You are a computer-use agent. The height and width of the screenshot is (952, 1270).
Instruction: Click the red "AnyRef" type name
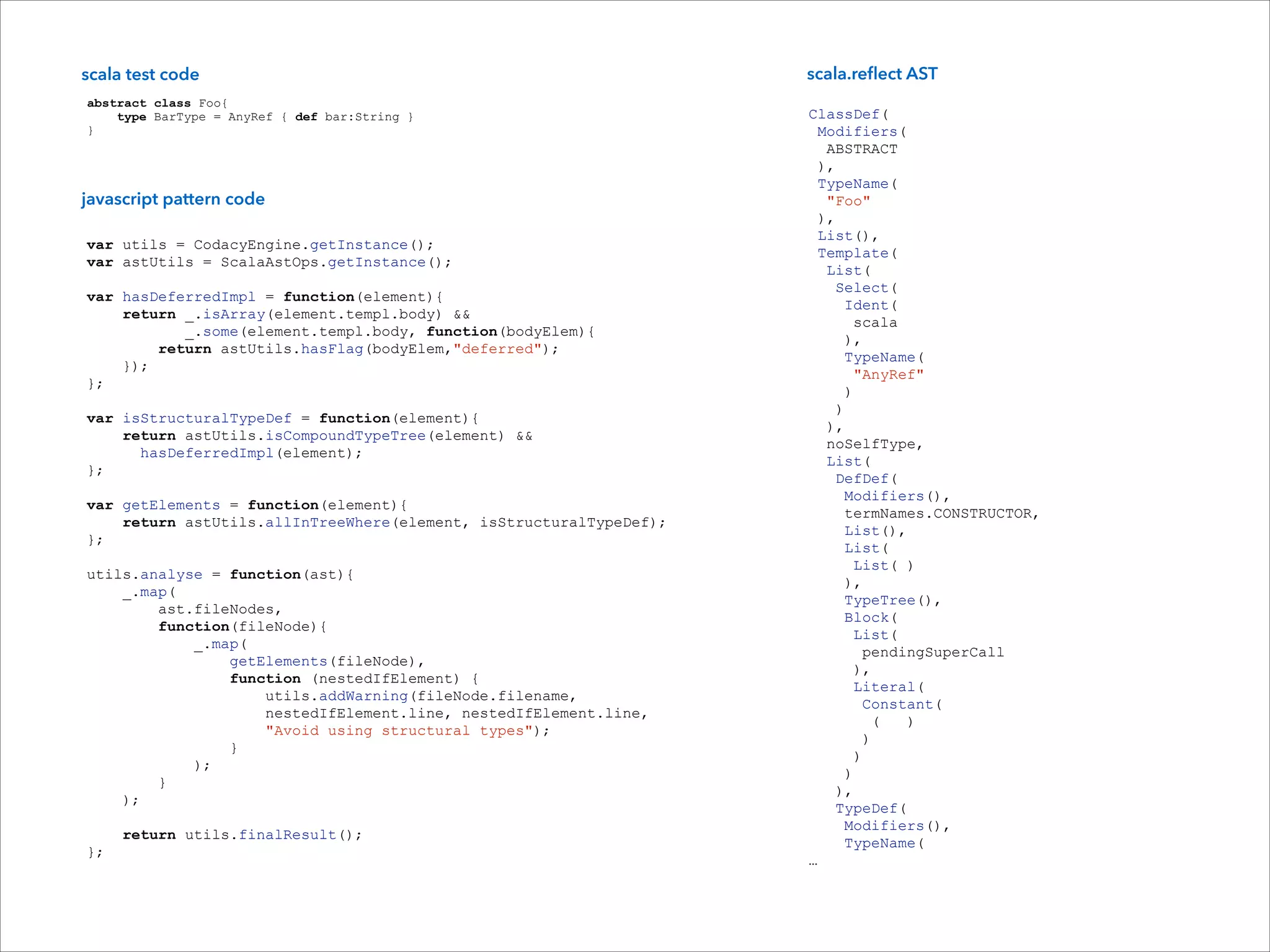(x=889, y=375)
